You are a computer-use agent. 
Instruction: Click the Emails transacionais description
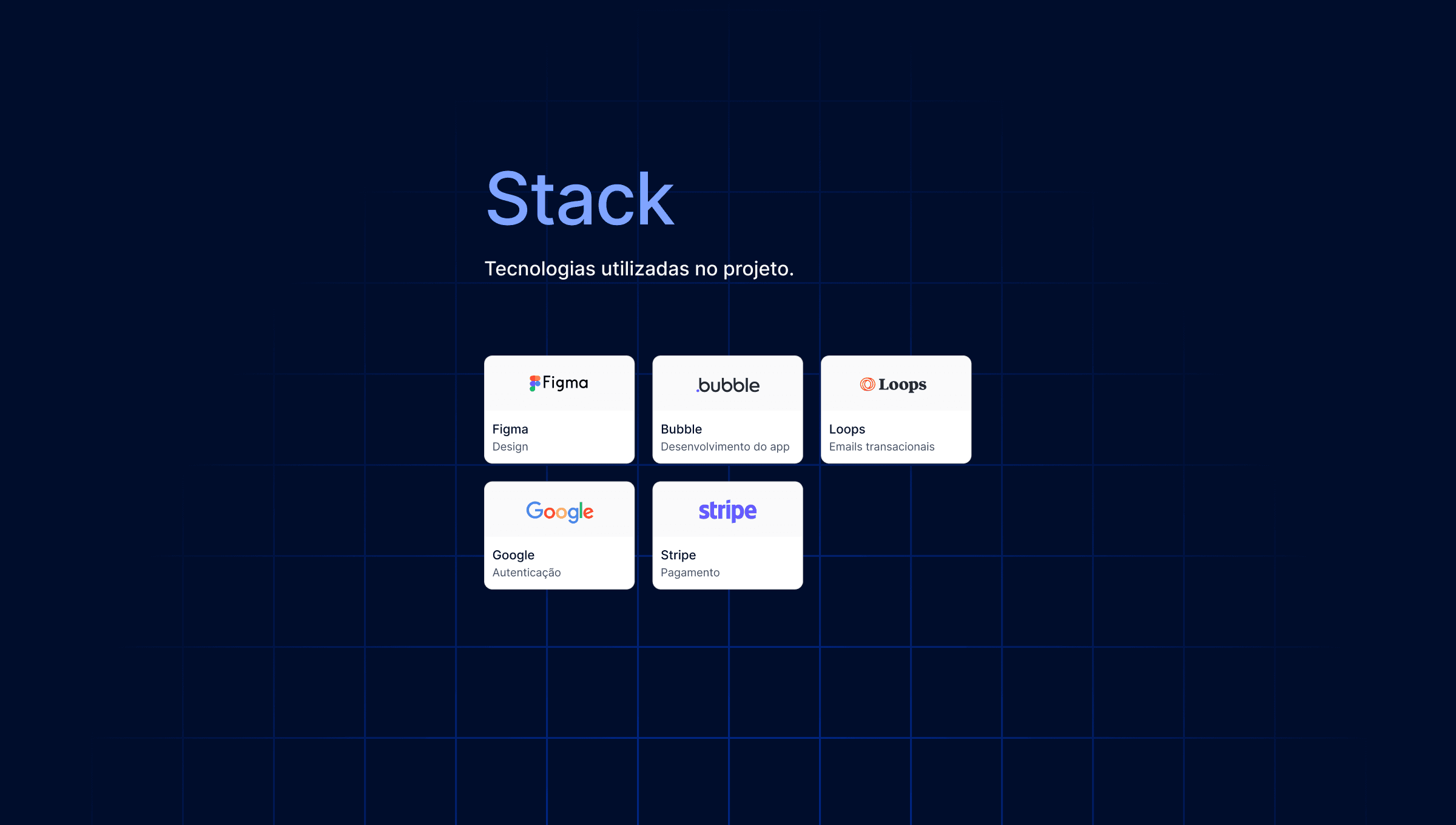tap(881, 446)
